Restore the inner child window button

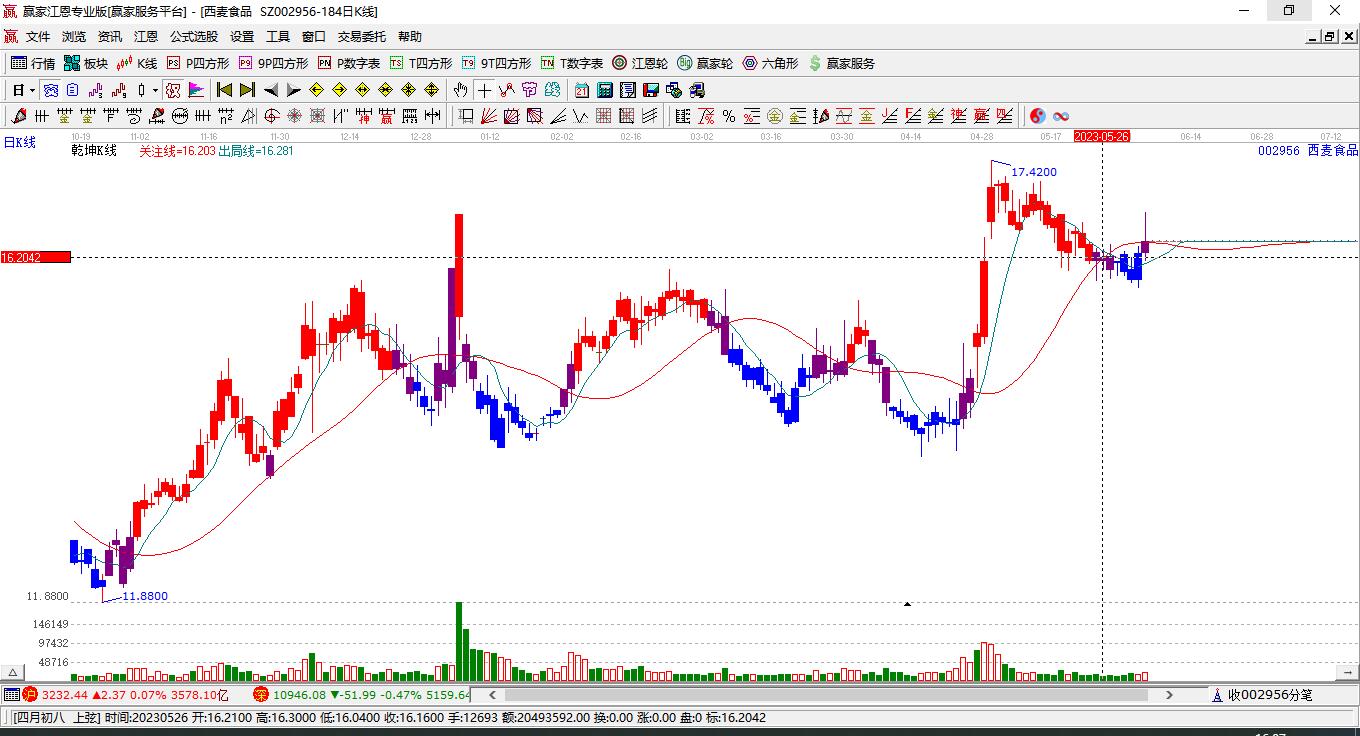click(x=1330, y=37)
